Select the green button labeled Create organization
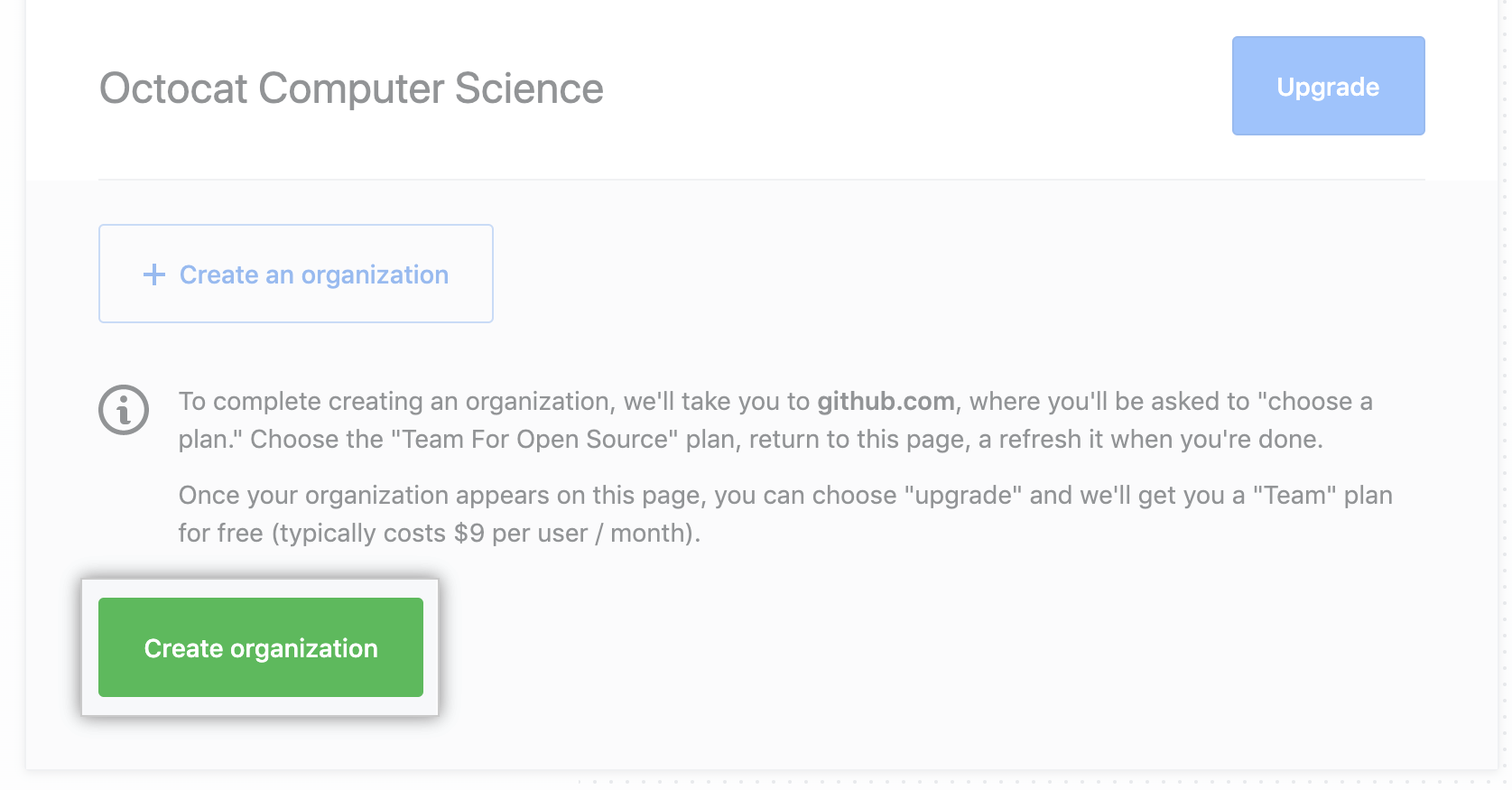 coord(260,647)
